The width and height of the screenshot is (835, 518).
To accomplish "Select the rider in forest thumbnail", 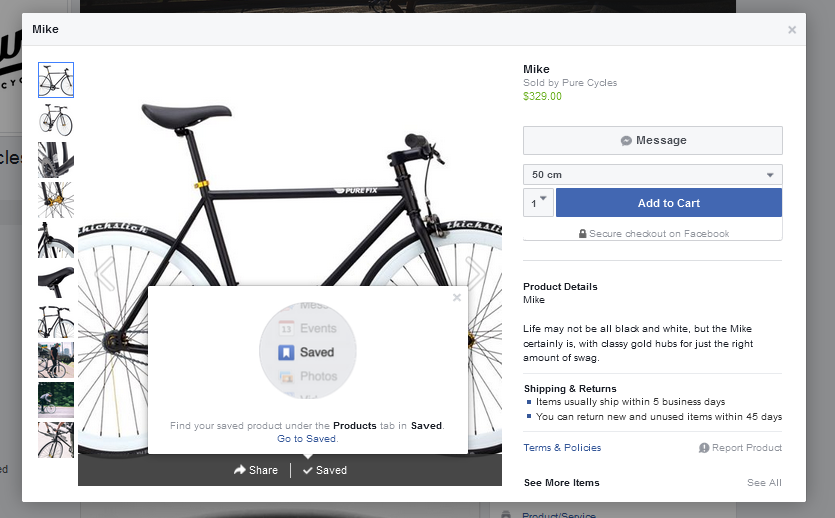I will (x=56, y=400).
